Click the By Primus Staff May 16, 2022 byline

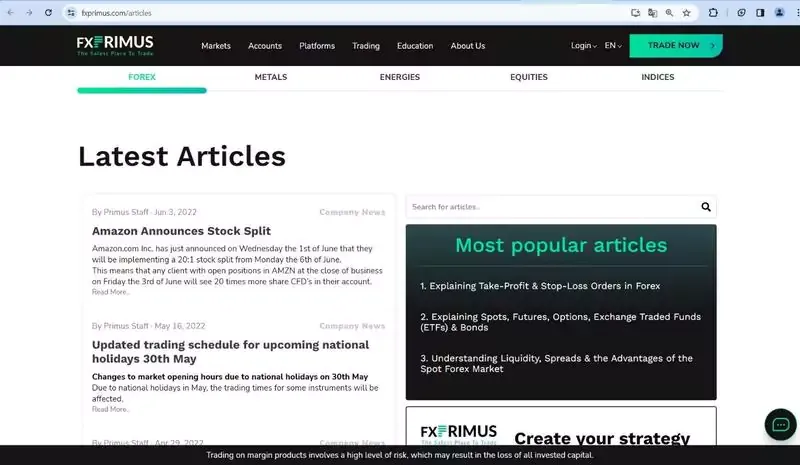tap(148, 326)
